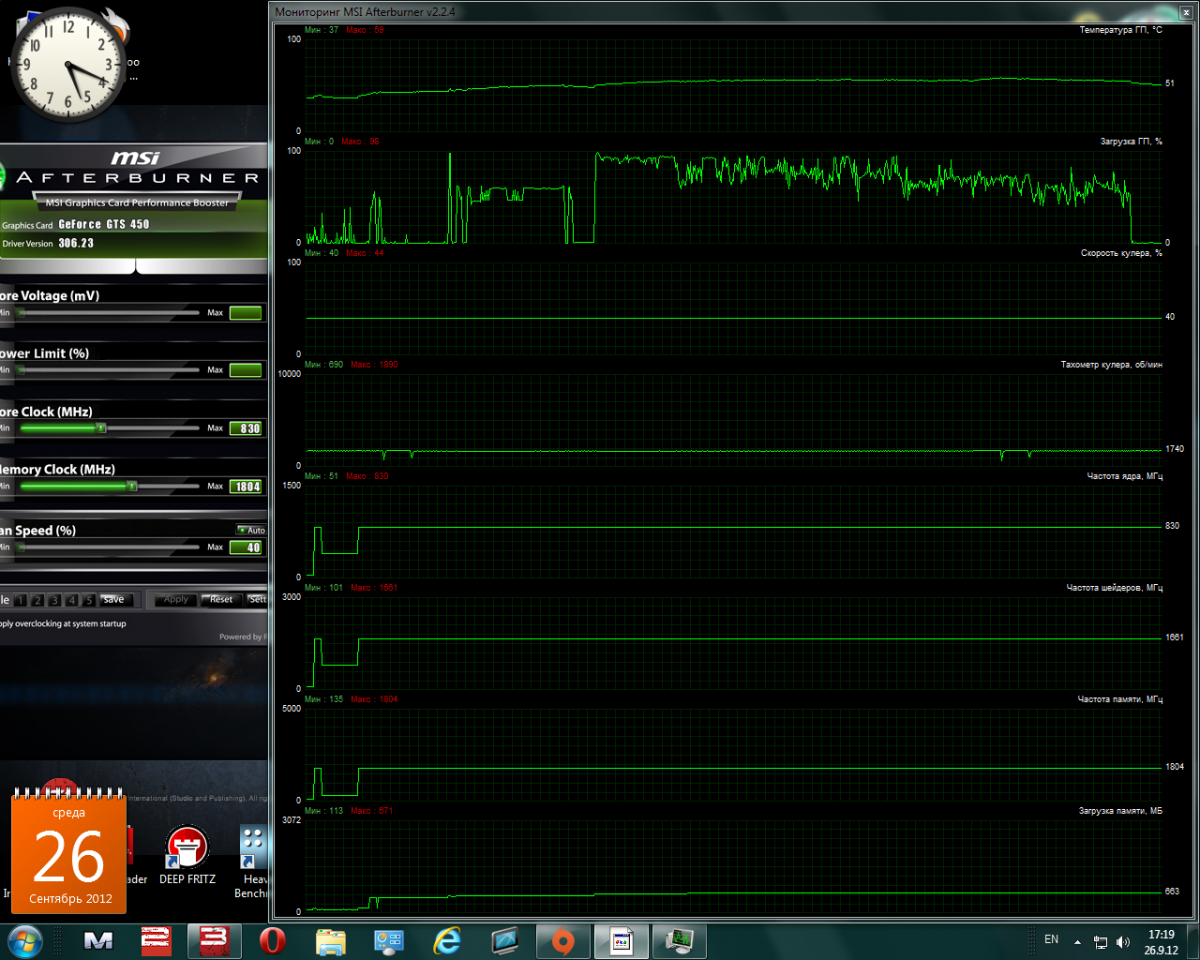Select profile slot 5

88,600
